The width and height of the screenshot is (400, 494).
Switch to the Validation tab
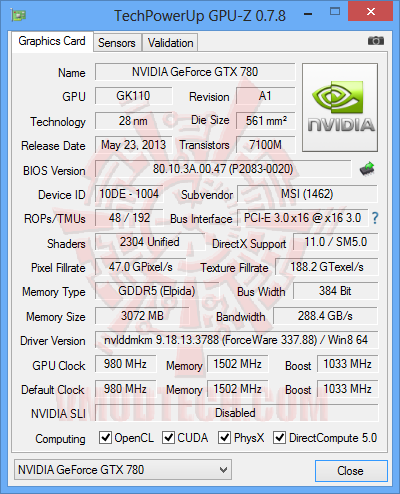[170, 43]
